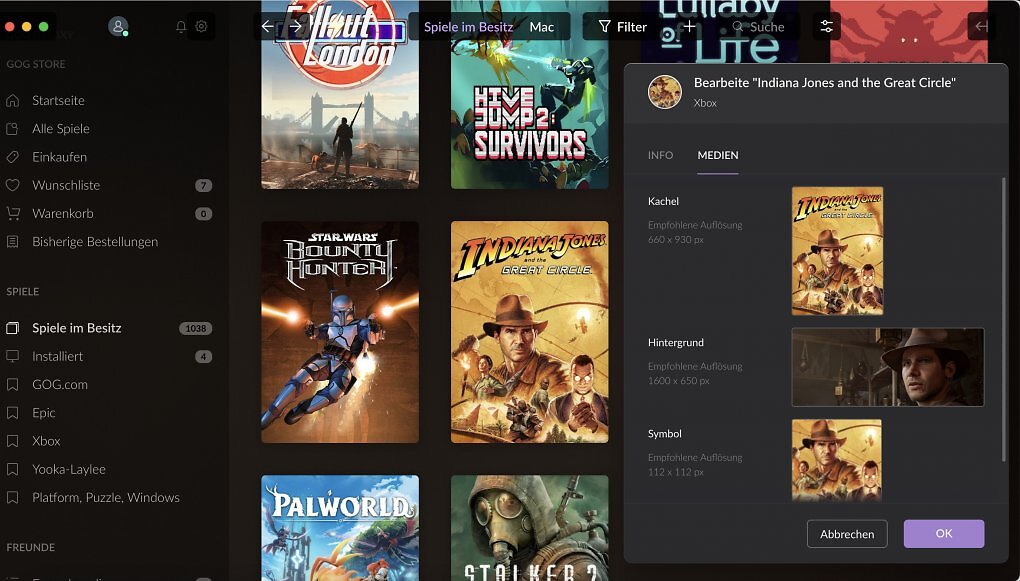This screenshot has height=581, width=1020.
Task: Click the Alle Spiele icon
Action: click(x=12, y=129)
